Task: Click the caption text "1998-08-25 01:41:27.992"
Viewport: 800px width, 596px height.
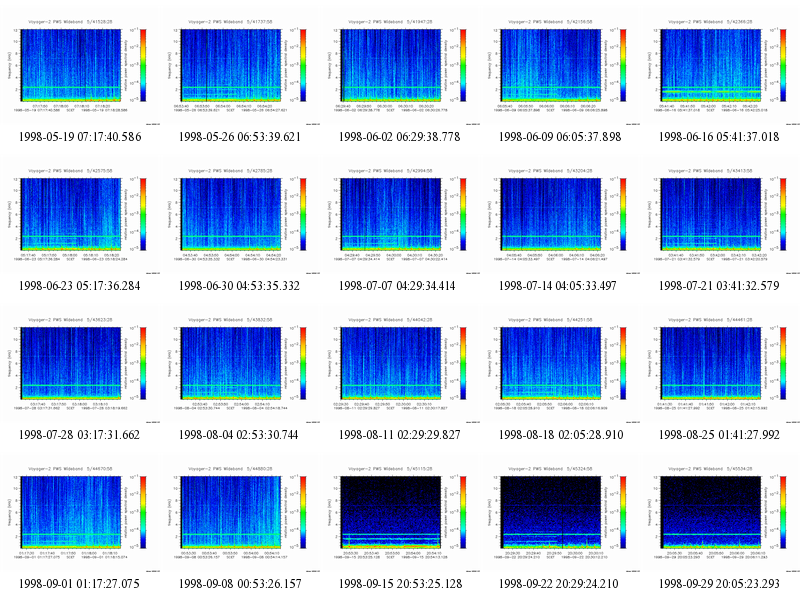Action: click(719, 435)
